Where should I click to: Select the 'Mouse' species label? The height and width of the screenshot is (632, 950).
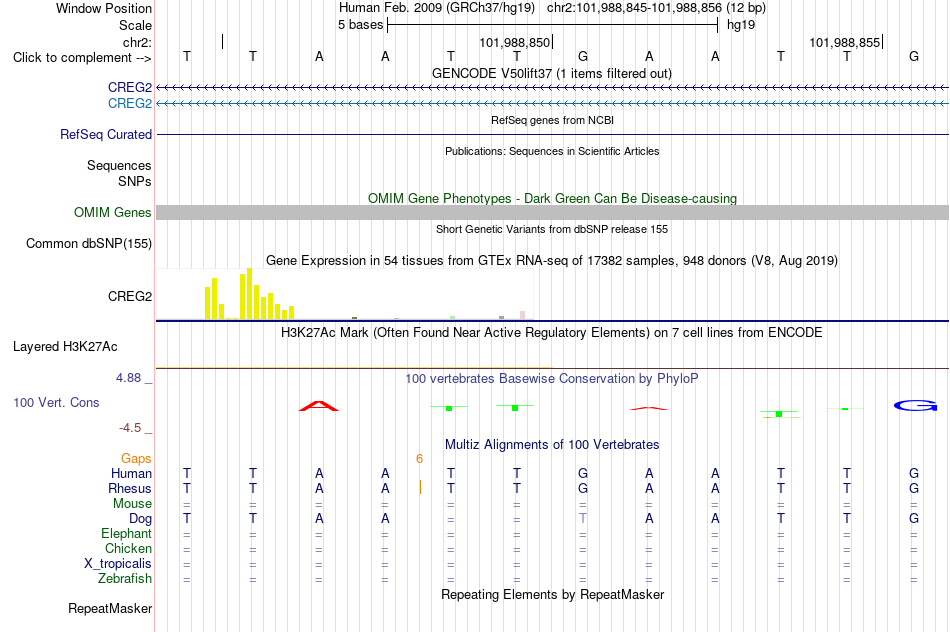pyautogui.click(x=132, y=504)
